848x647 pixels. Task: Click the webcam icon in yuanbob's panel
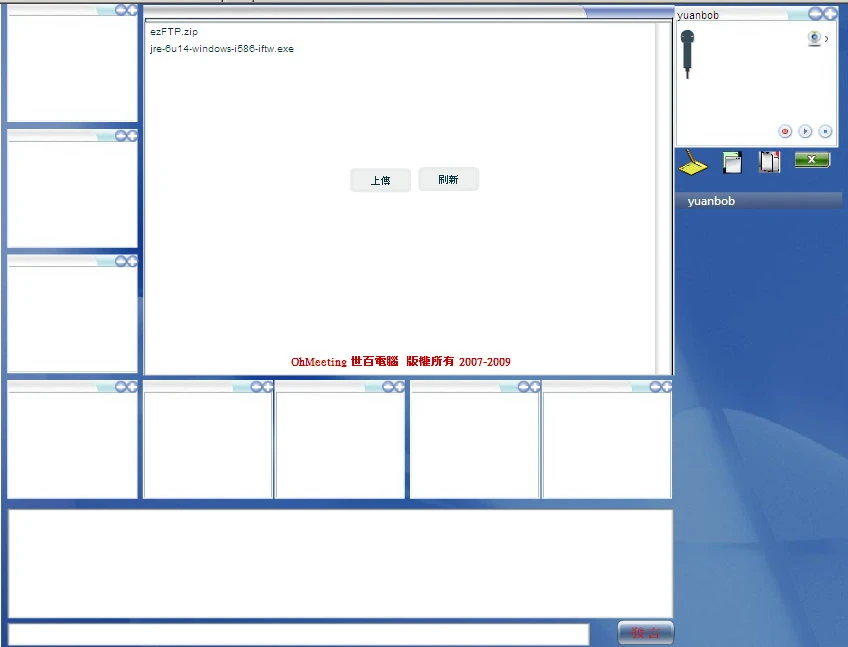coord(815,38)
